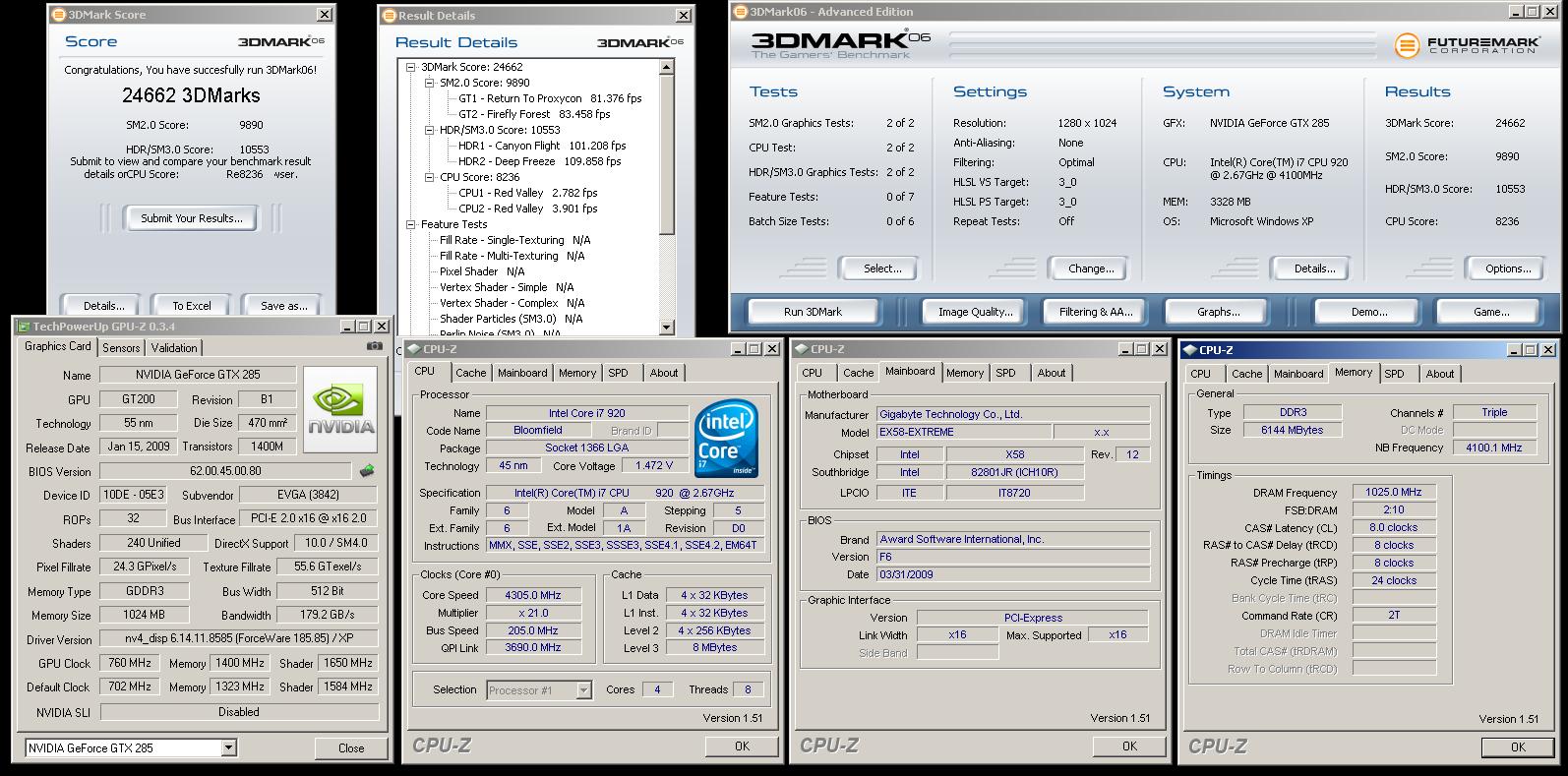1568x776 pixels.
Task: Open SPD tab in CPU-Z Mainboard window
Action: 1005,373
